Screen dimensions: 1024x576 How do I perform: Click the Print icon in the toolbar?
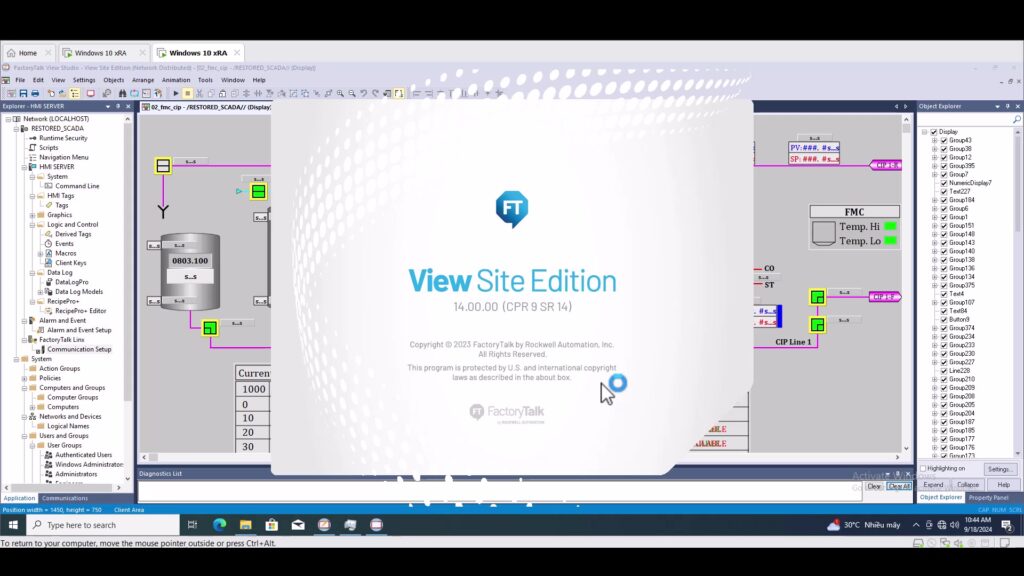(x=35, y=93)
